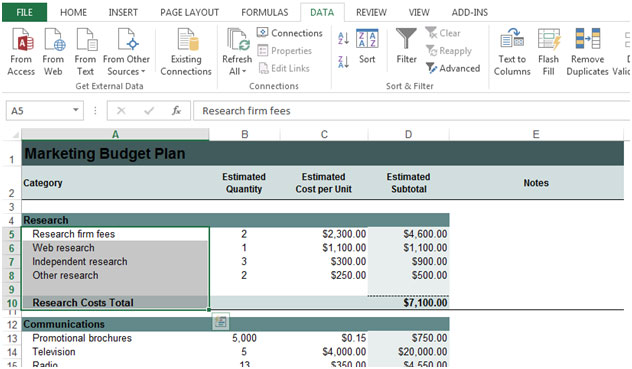Select row 12 header
Viewport: 632px width, 369px height.
[x=12, y=325]
